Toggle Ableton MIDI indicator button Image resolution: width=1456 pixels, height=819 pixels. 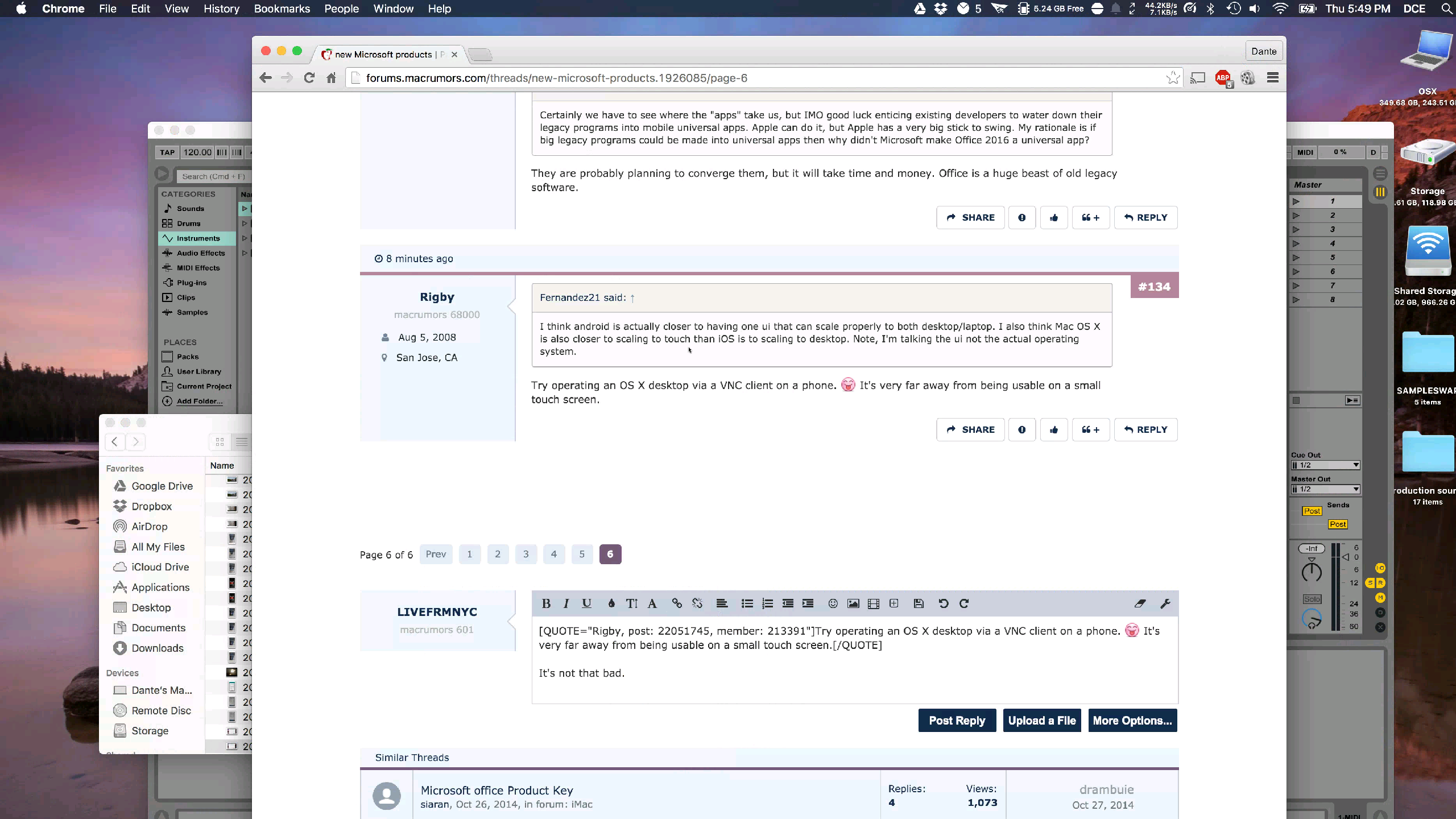pyautogui.click(x=1305, y=152)
